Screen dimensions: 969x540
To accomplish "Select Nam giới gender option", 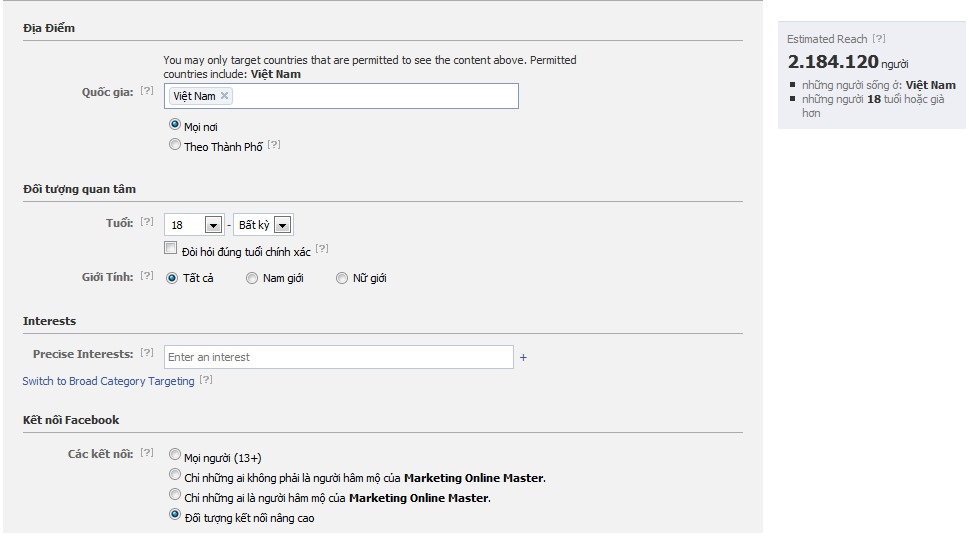I will [252, 278].
